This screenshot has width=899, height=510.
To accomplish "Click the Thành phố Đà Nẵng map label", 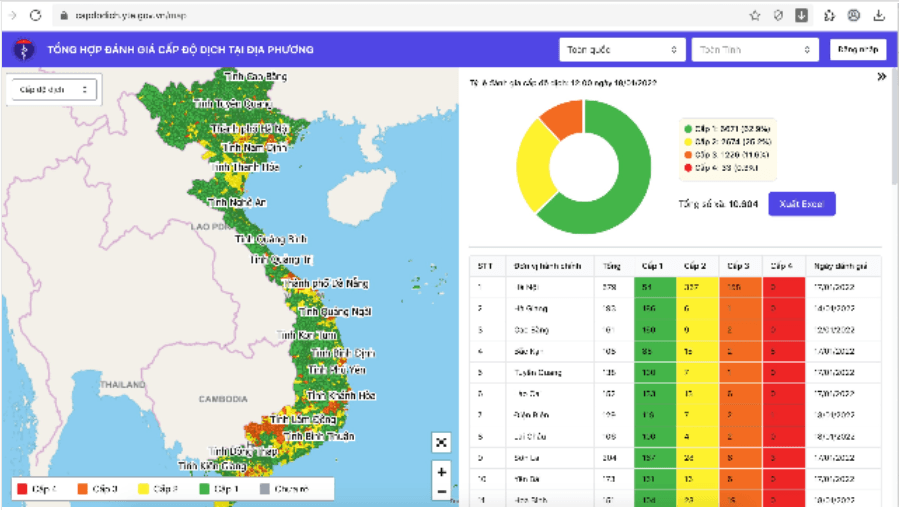I will click(x=326, y=283).
